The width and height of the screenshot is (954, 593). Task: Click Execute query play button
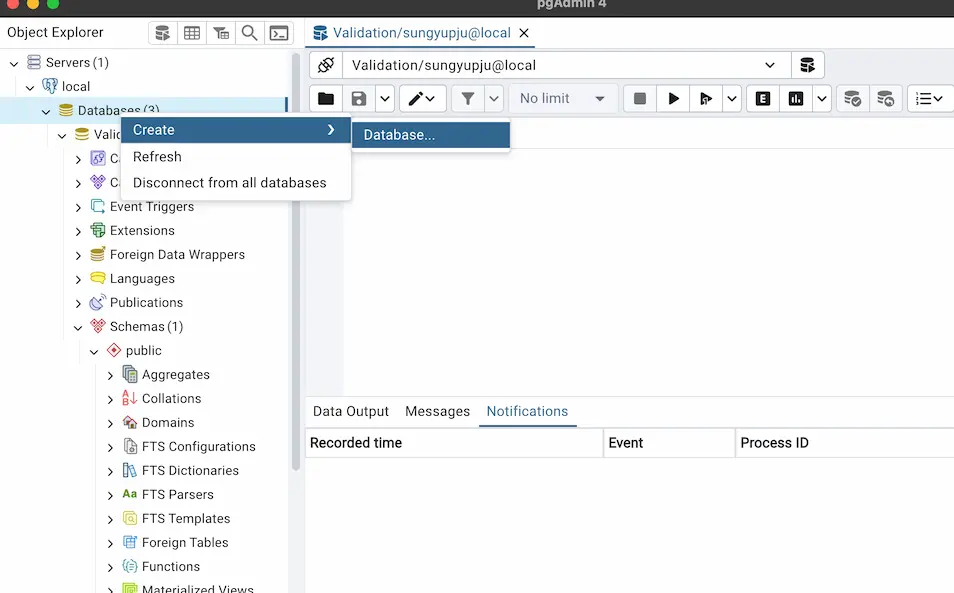(673, 99)
